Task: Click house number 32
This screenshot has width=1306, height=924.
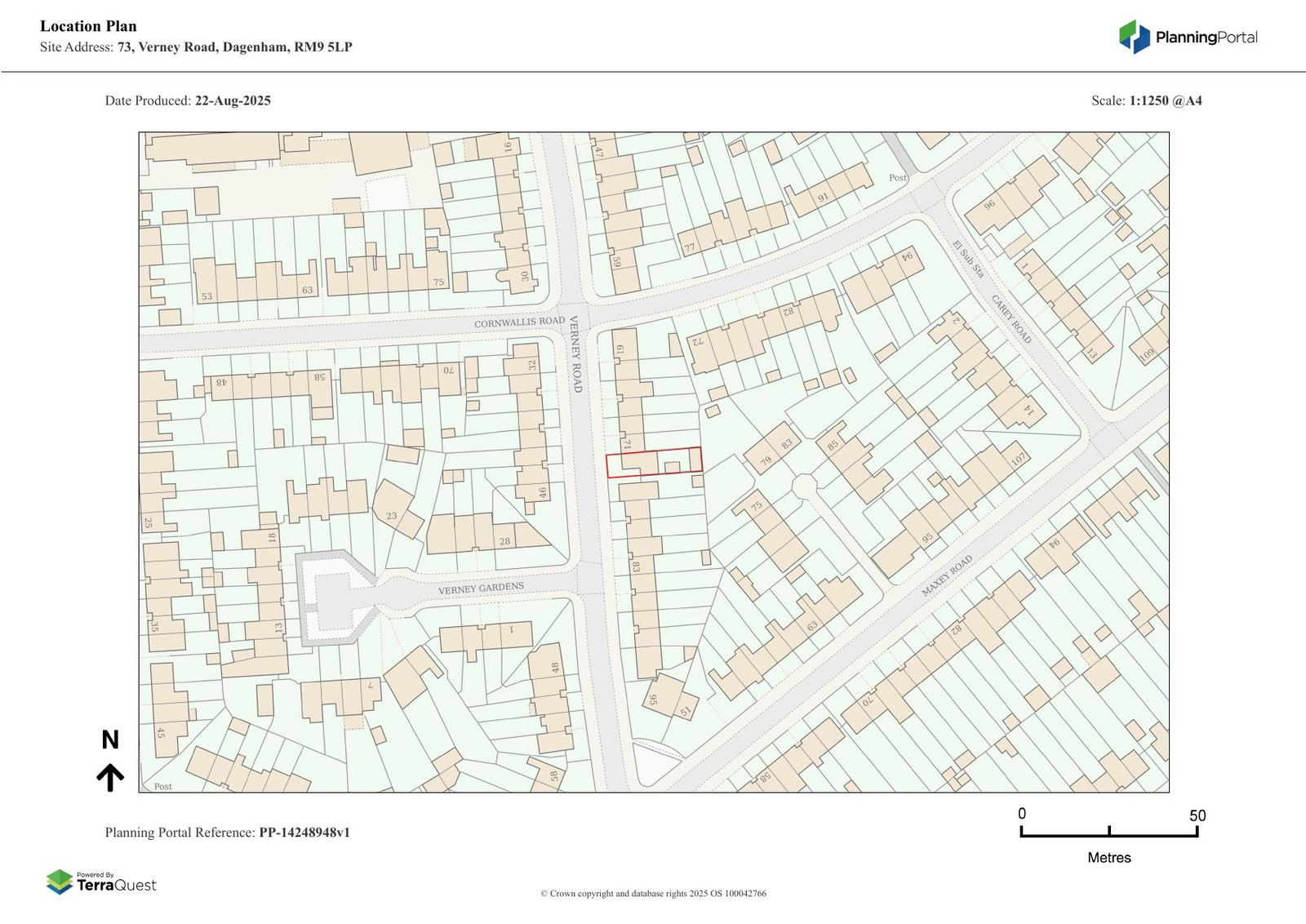Action: tap(532, 365)
